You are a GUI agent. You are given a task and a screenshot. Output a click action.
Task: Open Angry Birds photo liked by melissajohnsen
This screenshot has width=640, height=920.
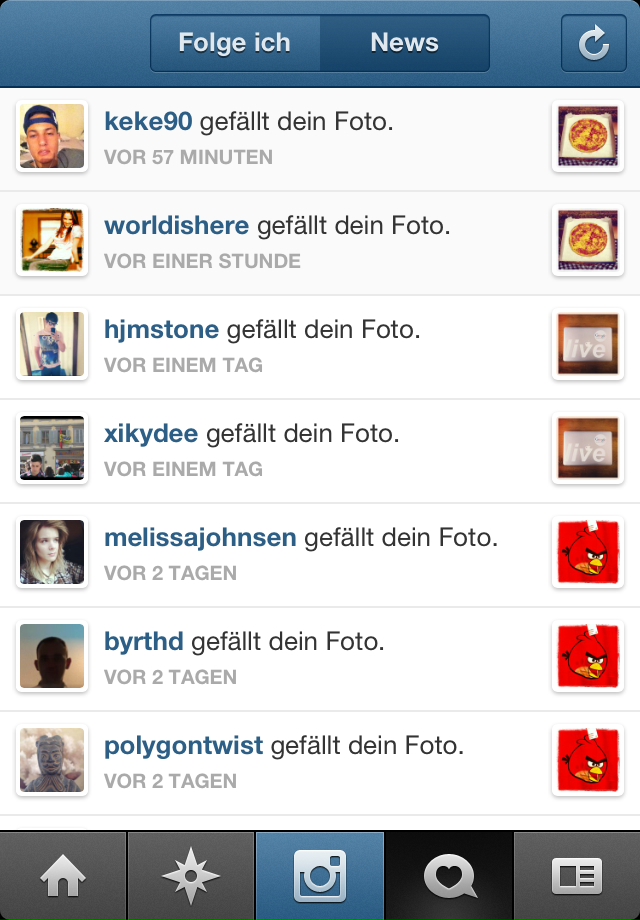click(x=588, y=552)
